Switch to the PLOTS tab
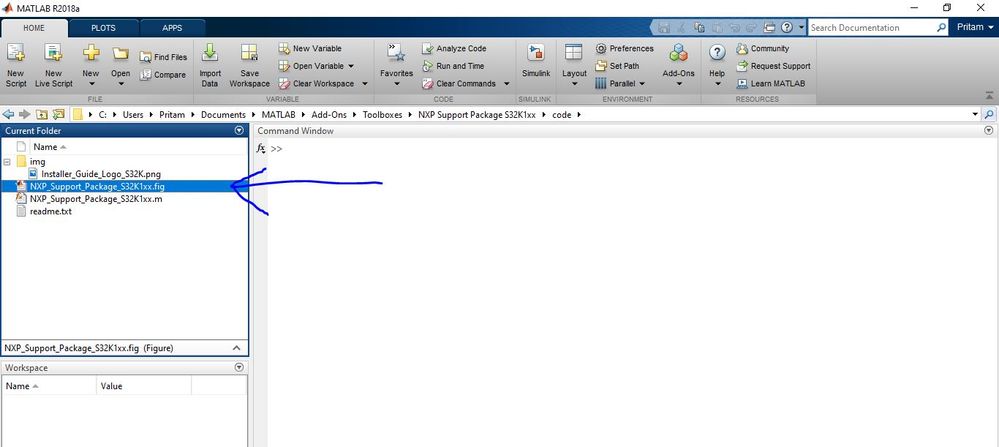Viewport: 999px width, 447px height. (x=103, y=28)
